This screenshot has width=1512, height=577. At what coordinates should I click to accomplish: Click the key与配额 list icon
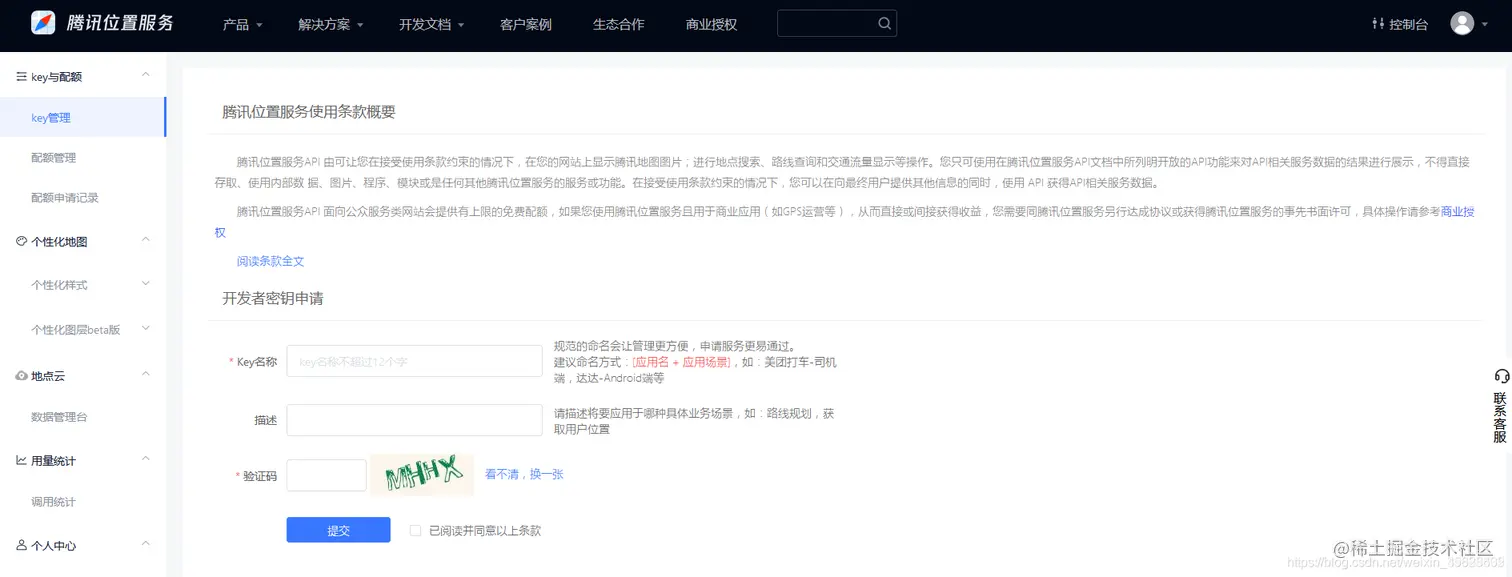click(x=21, y=76)
